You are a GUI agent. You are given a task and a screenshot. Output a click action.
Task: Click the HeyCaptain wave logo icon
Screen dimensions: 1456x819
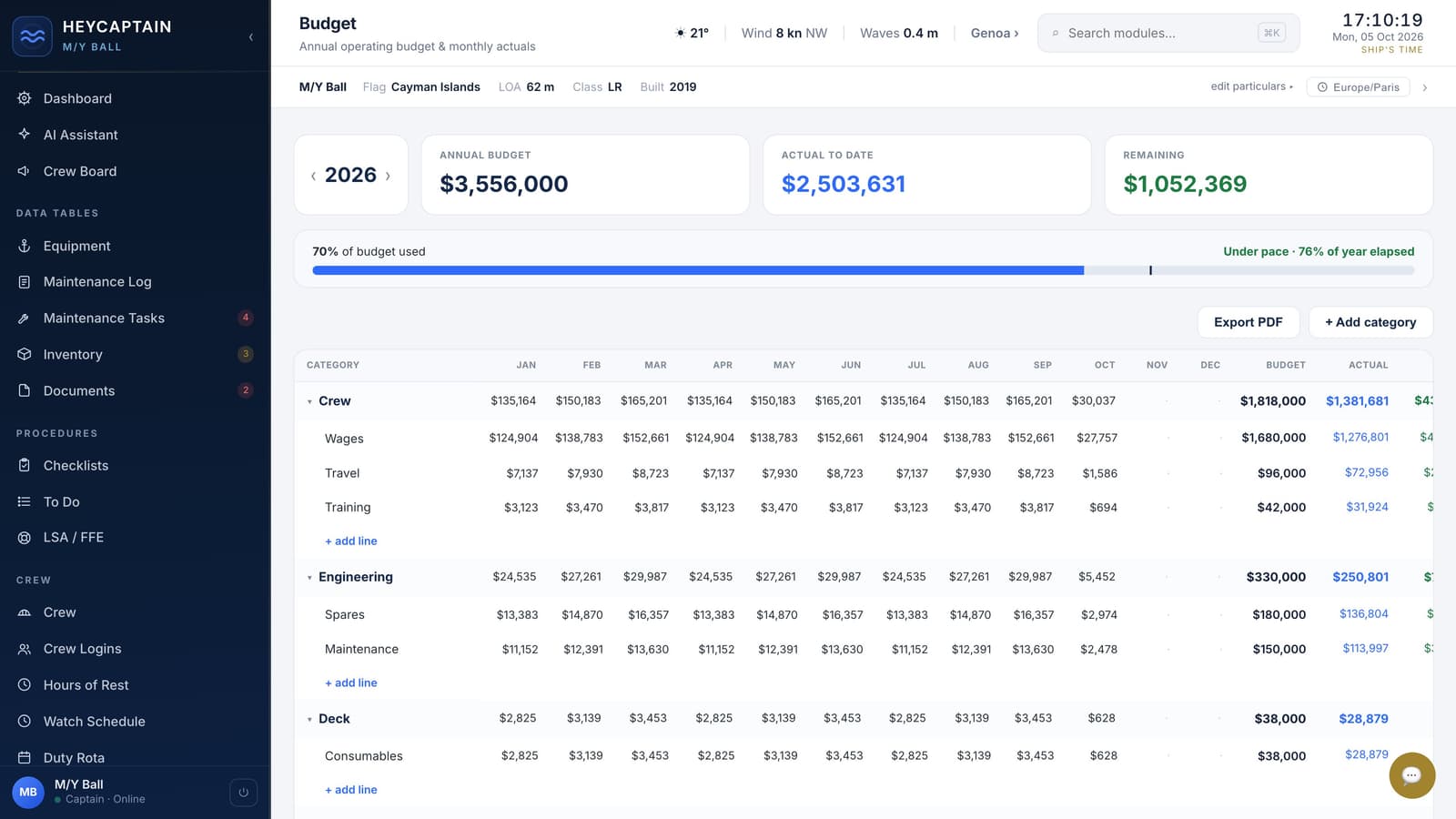tap(32, 36)
